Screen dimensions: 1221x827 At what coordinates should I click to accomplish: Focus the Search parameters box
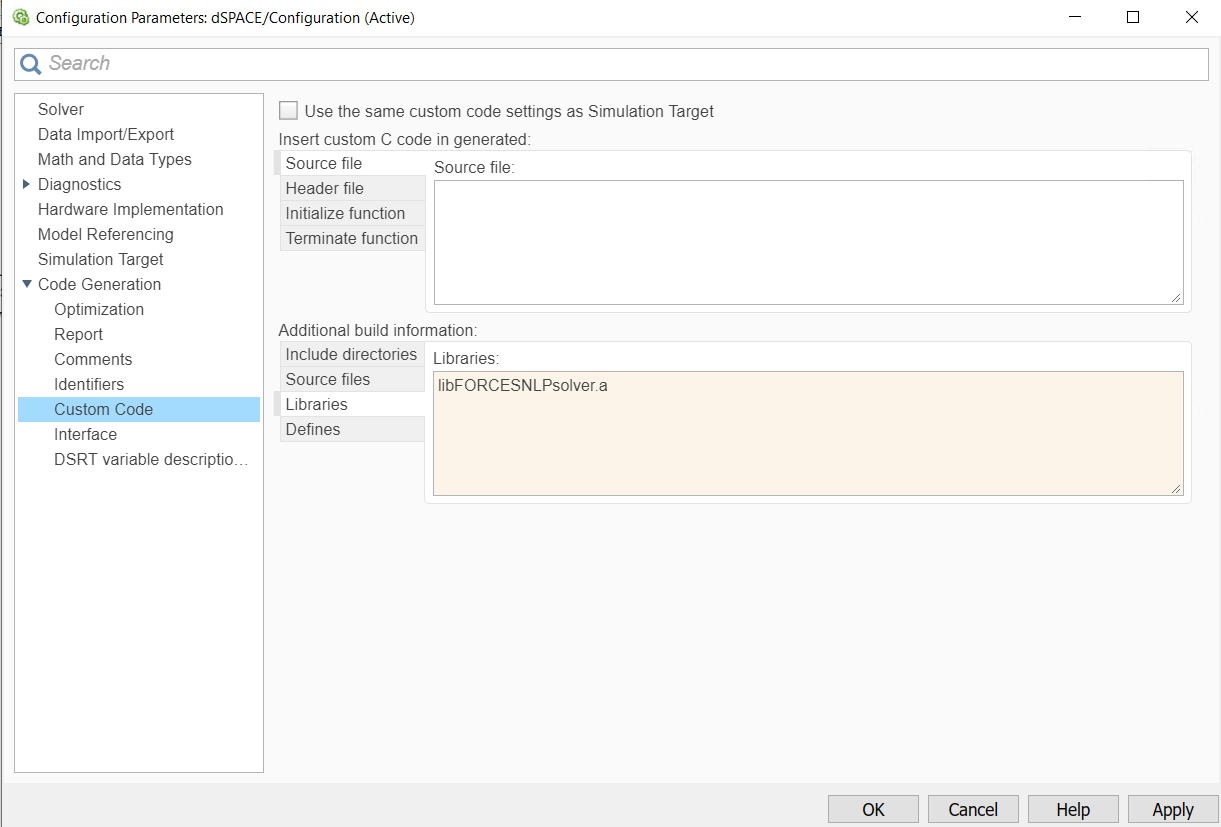[620, 64]
